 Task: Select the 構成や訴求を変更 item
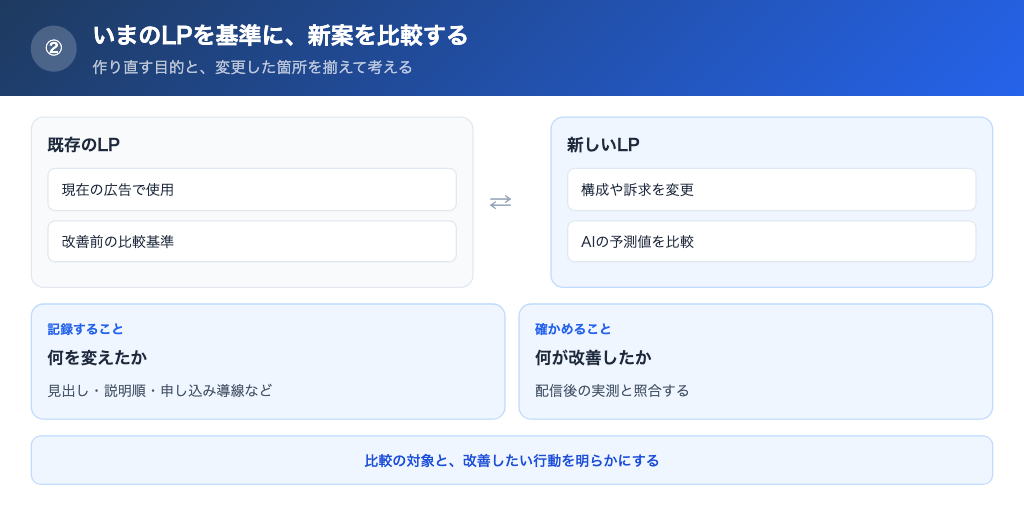tap(771, 190)
